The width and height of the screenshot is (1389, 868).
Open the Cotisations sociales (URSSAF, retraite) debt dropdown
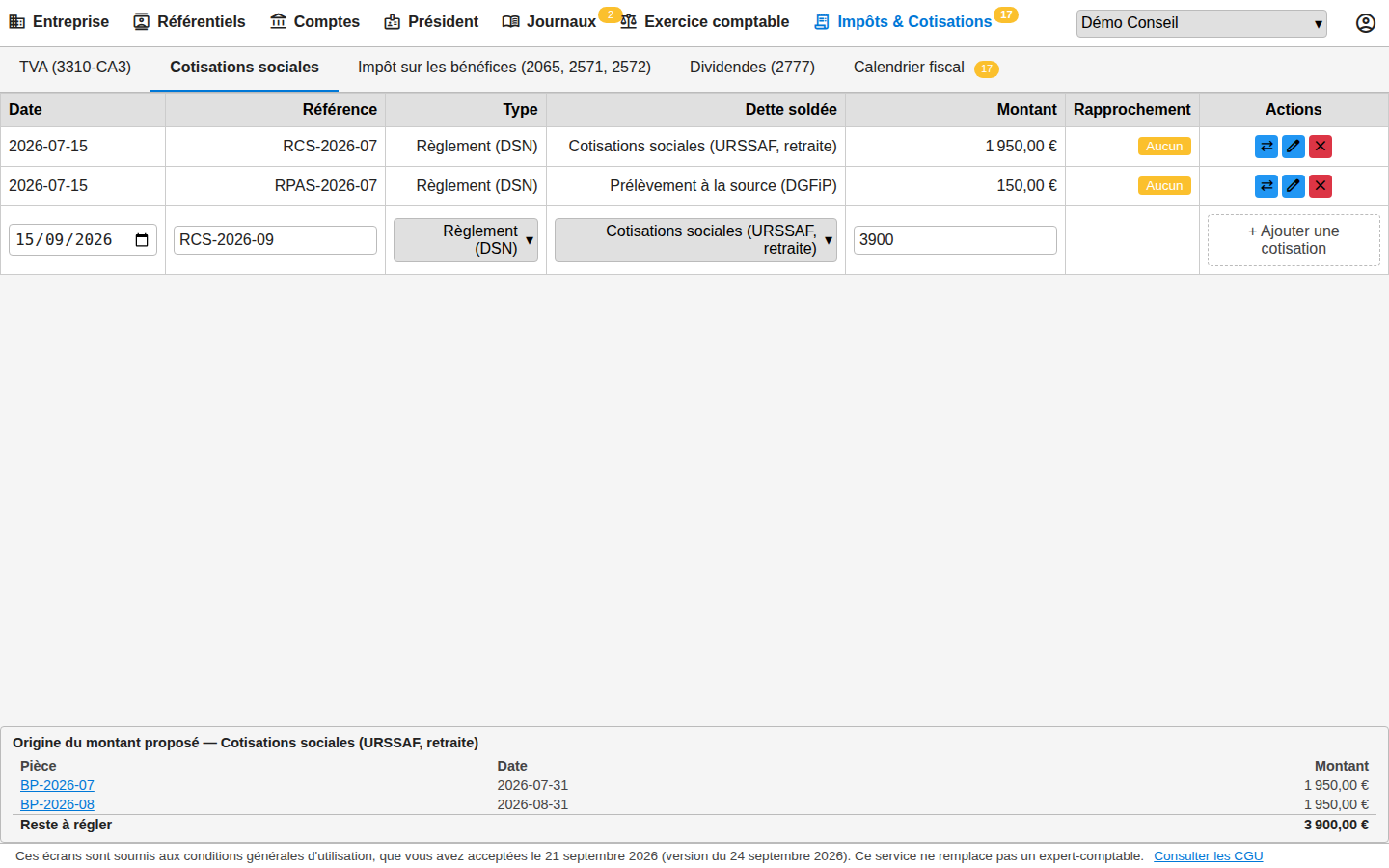(x=695, y=240)
